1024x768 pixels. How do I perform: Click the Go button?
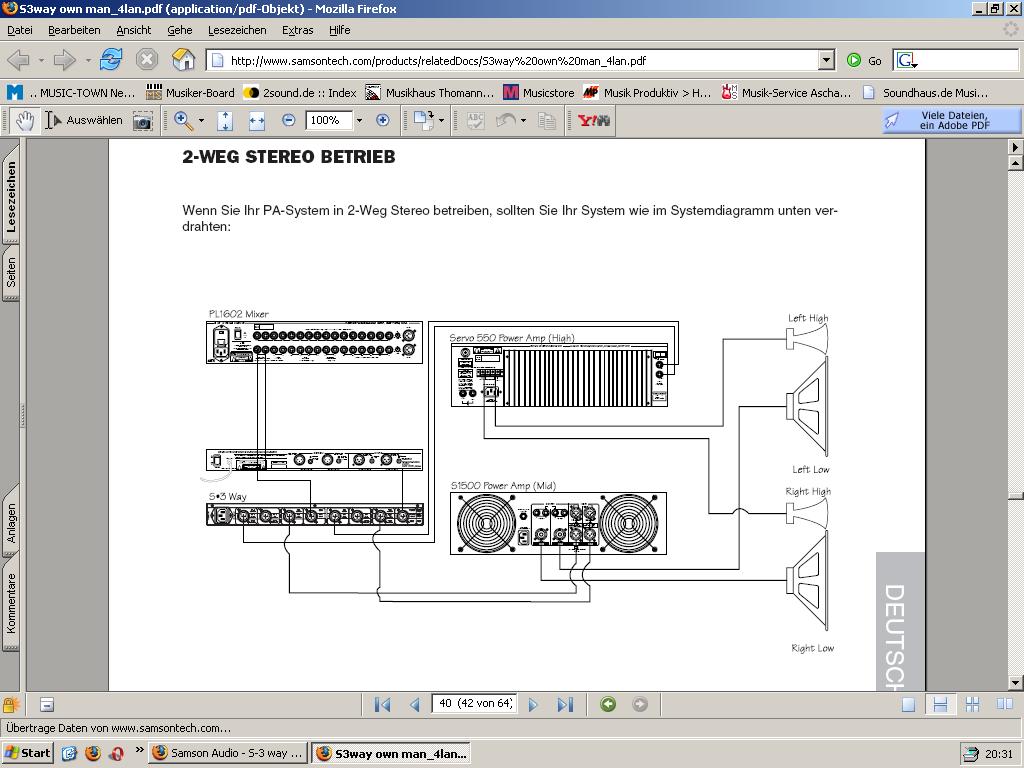(864, 60)
